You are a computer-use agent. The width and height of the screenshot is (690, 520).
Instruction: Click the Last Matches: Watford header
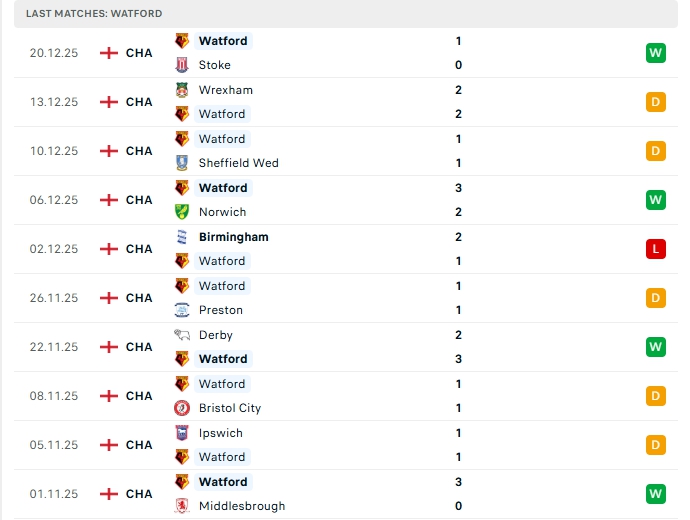(x=94, y=13)
